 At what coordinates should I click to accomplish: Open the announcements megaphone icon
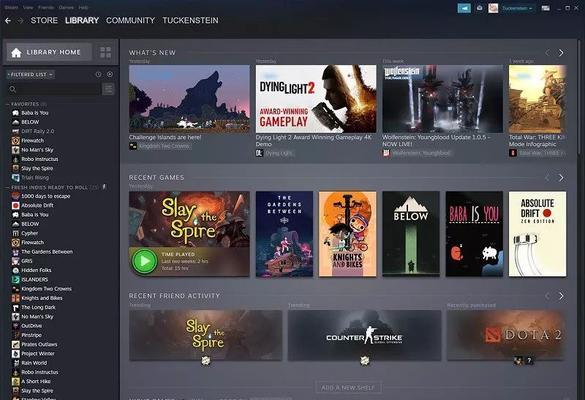464,8
